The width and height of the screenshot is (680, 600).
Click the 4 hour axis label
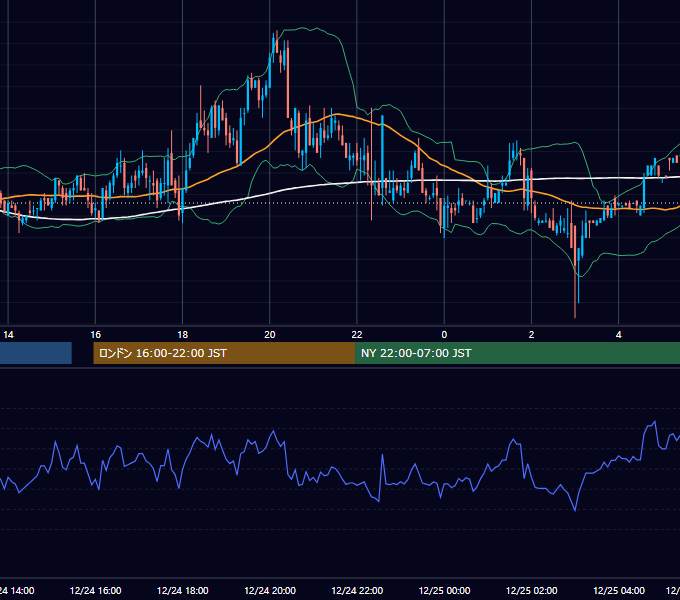coord(618,335)
